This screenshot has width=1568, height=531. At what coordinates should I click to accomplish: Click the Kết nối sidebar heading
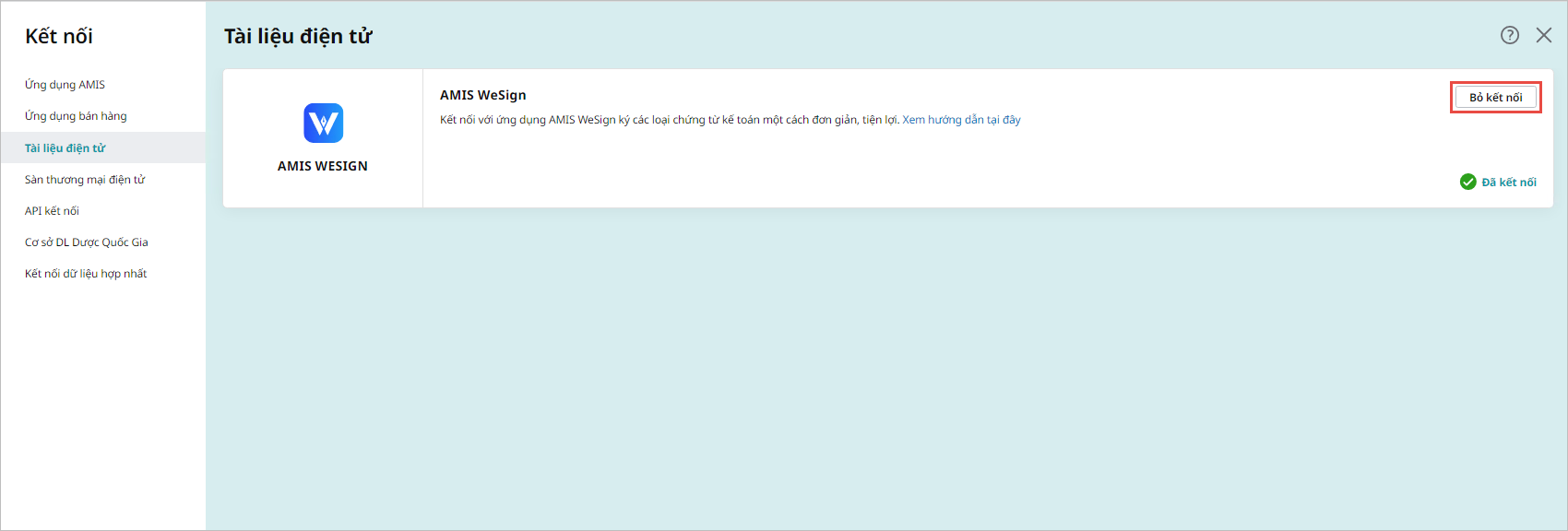[59, 36]
